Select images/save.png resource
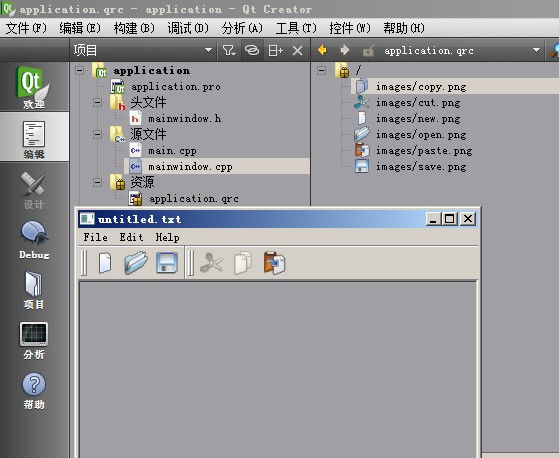Screen dimensions: 559x458 [x=421, y=167]
